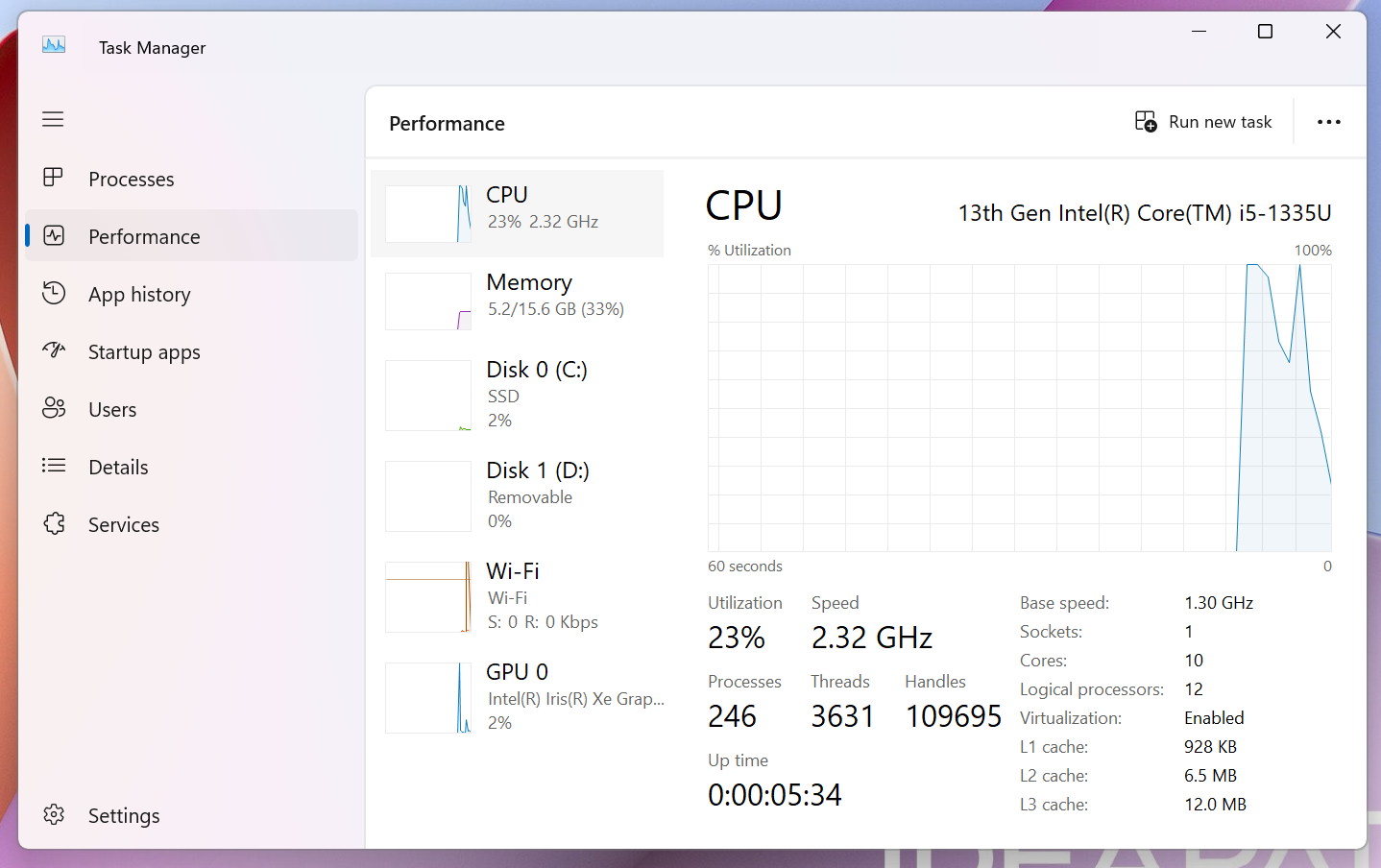Open Task Manager Settings
Screen dimensions: 1381x868
(191, 815)
